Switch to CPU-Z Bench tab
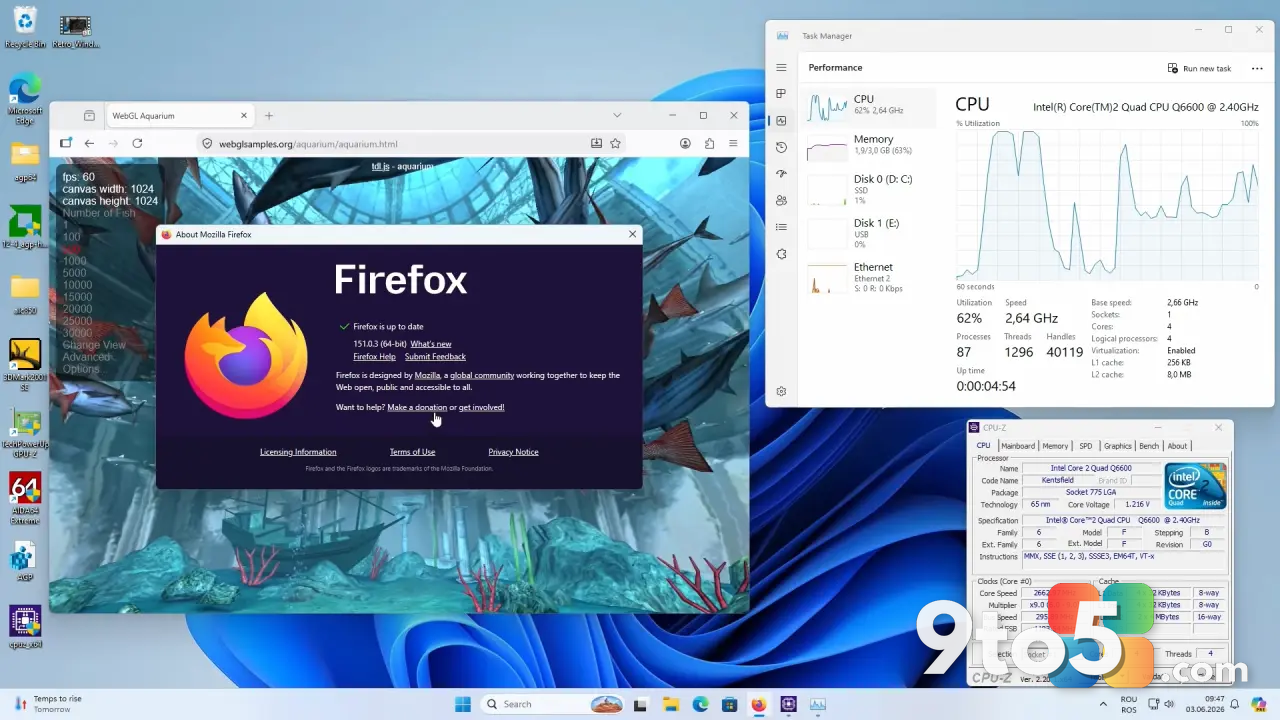Screen dimensions: 1280x720 coord(1149,446)
